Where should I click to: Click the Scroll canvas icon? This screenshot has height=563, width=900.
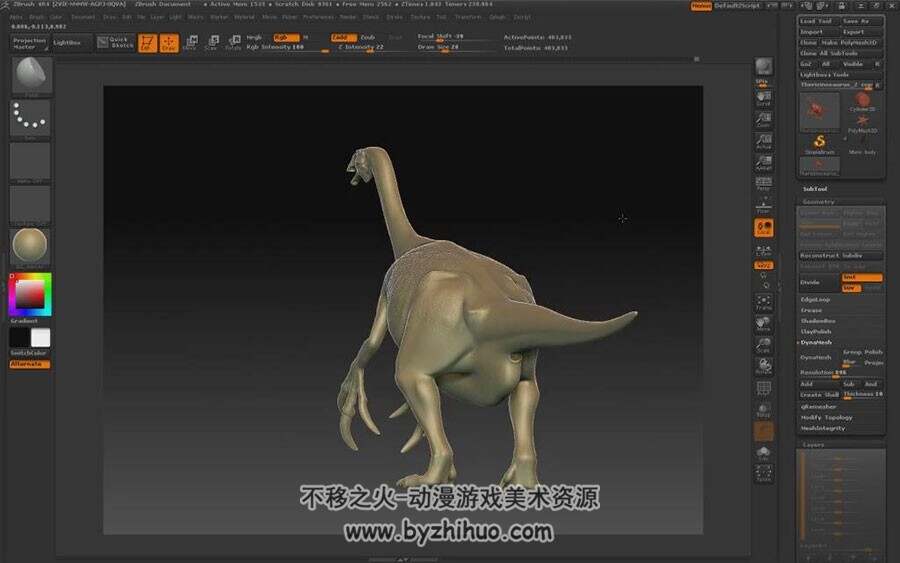[763, 99]
